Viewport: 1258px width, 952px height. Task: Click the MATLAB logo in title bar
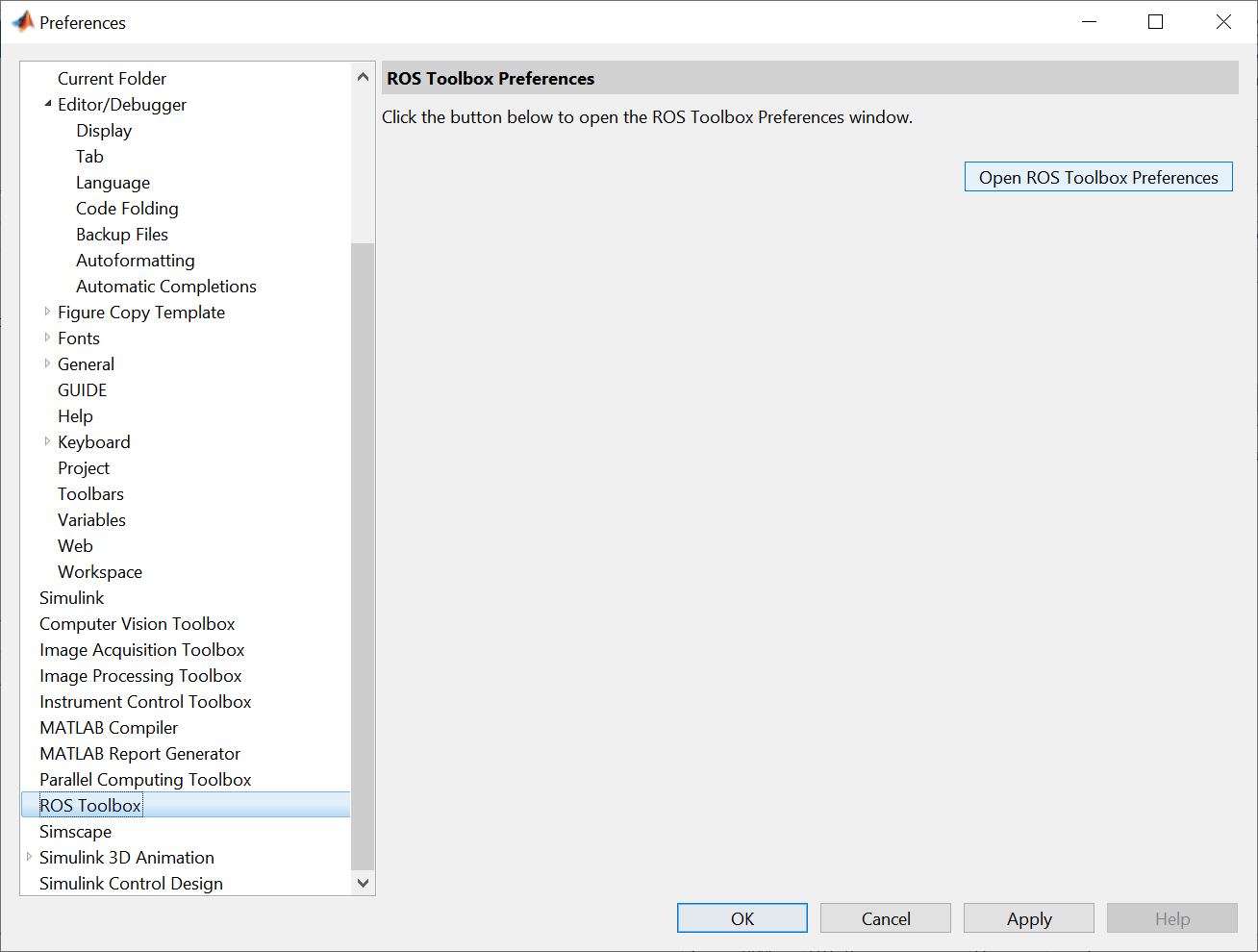(x=22, y=21)
